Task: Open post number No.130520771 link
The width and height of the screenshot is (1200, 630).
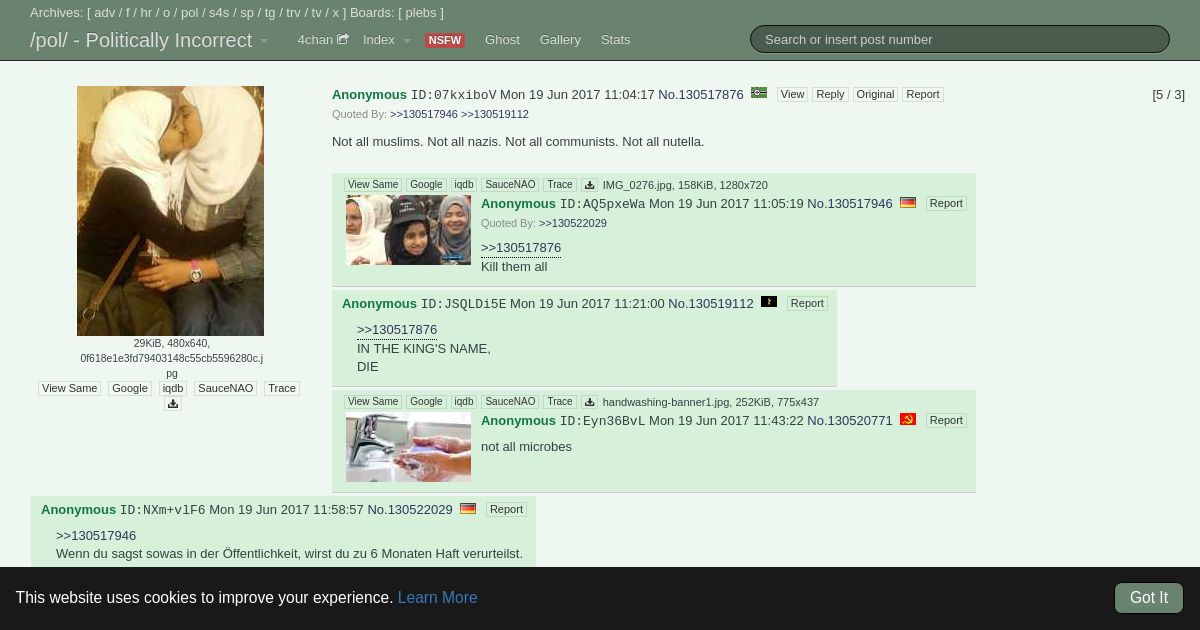Action: [x=850, y=420]
